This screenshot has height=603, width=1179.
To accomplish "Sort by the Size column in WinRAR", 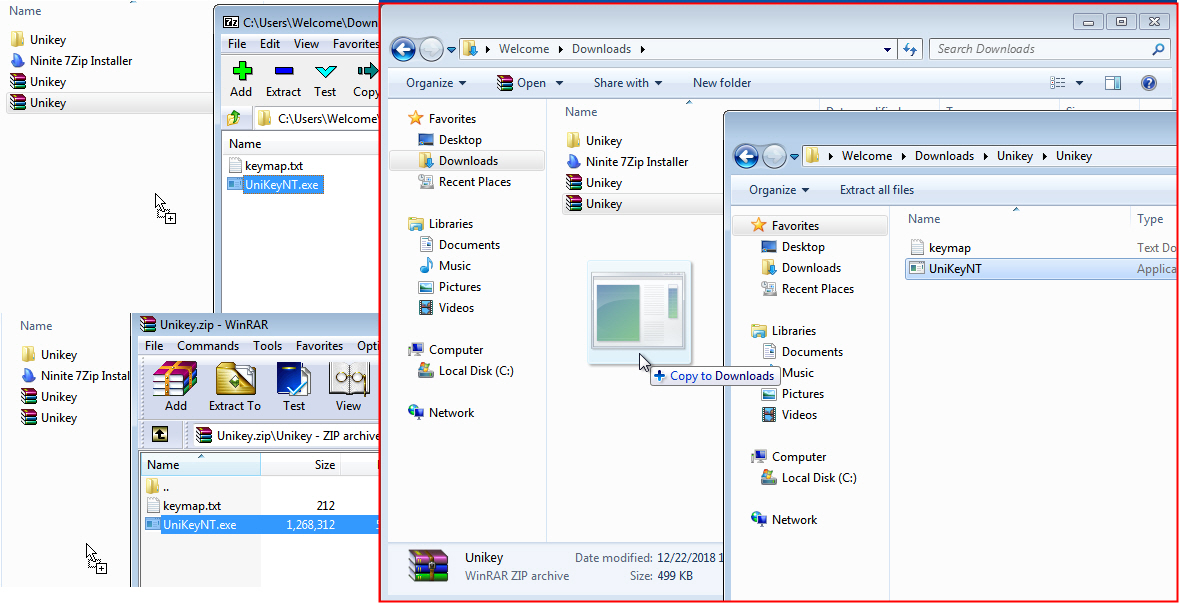I will [x=325, y=465].
